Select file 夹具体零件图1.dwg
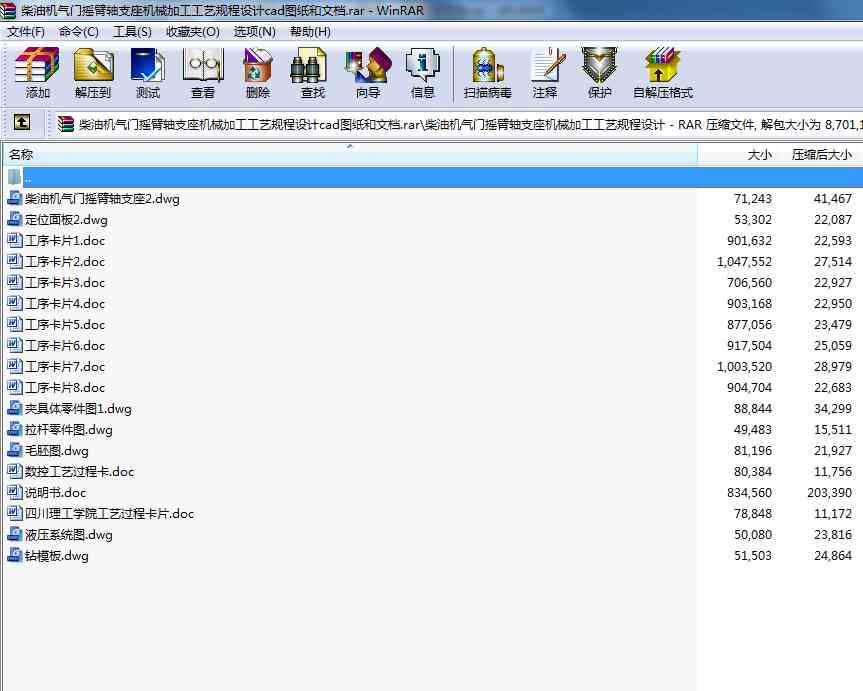 point(78,409)
